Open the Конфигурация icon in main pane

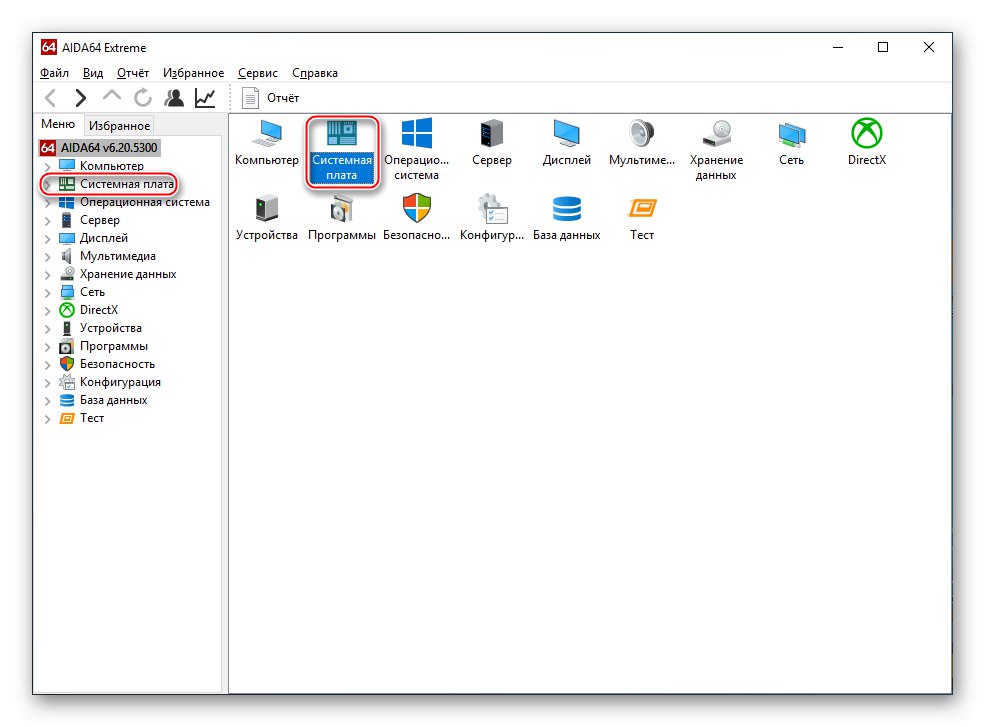click(x=491, y=217)
